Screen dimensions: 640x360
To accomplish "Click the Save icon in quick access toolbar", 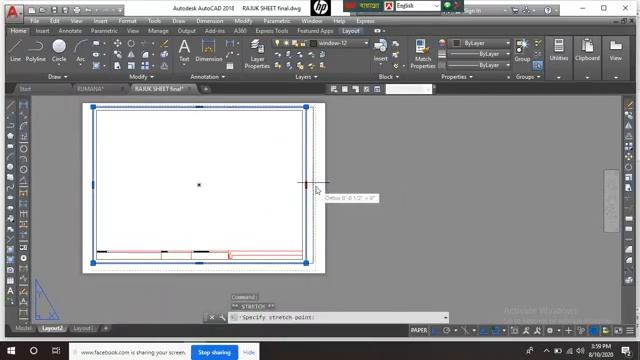I will click(54, 10).
